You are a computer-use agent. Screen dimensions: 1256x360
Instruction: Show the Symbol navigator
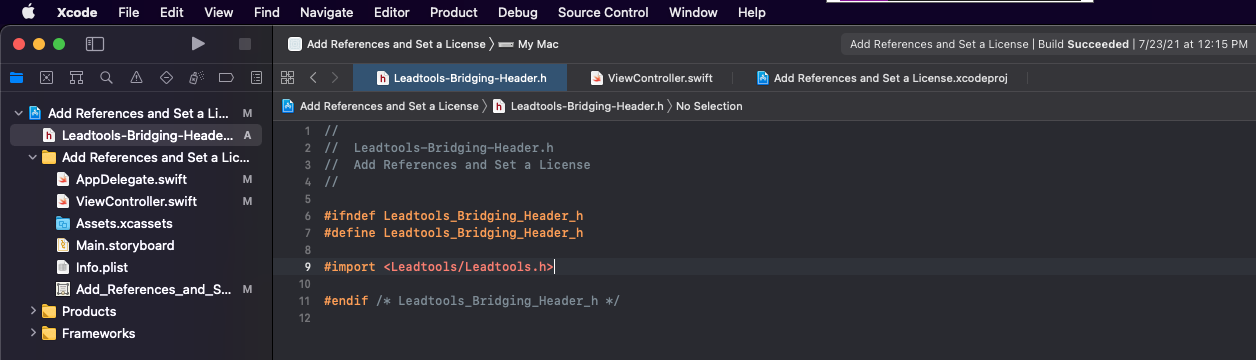point(76,77)
